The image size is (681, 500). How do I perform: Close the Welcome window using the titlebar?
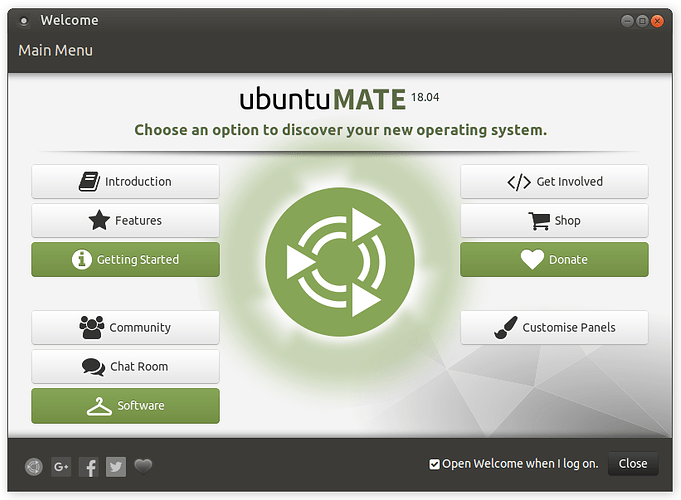click(657, 21)
